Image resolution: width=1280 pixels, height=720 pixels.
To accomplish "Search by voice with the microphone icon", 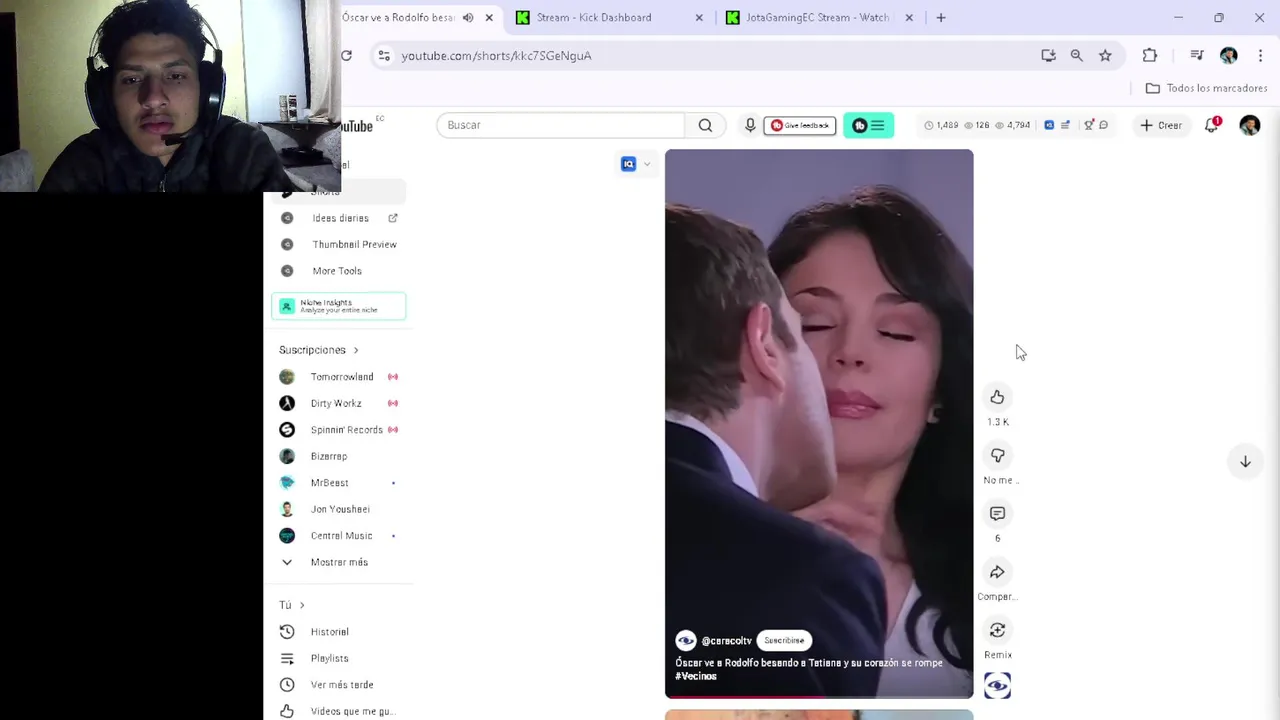I will (750, 125).
